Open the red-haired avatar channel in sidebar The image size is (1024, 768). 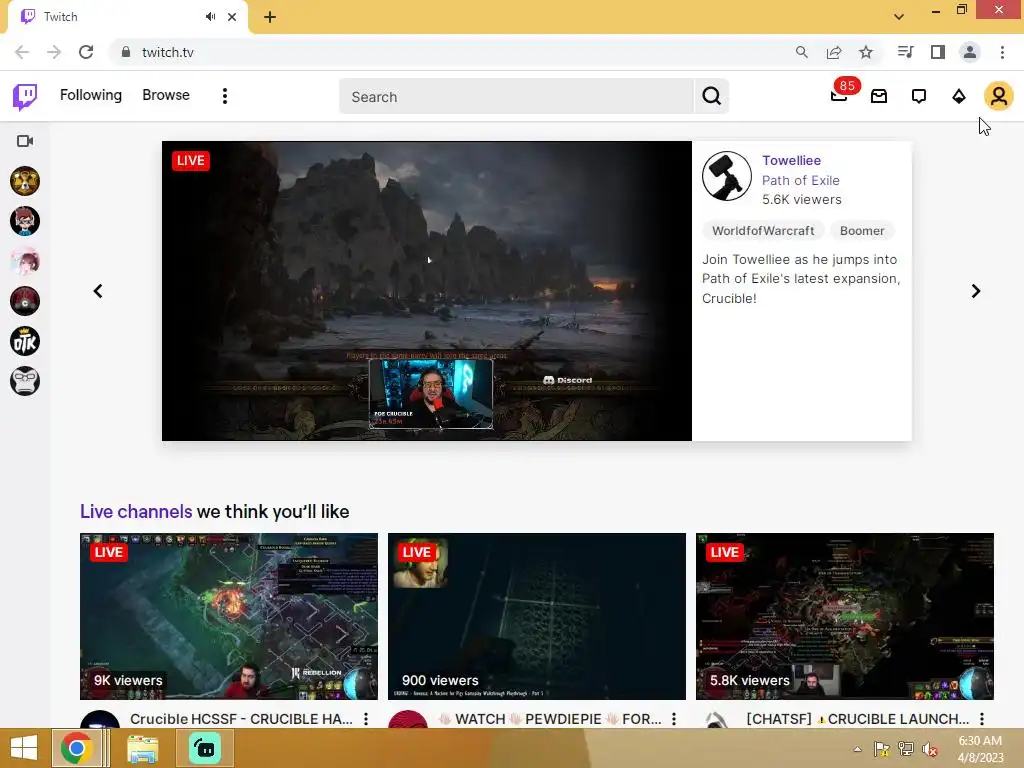pyautogui.click(x=25, y=221)
